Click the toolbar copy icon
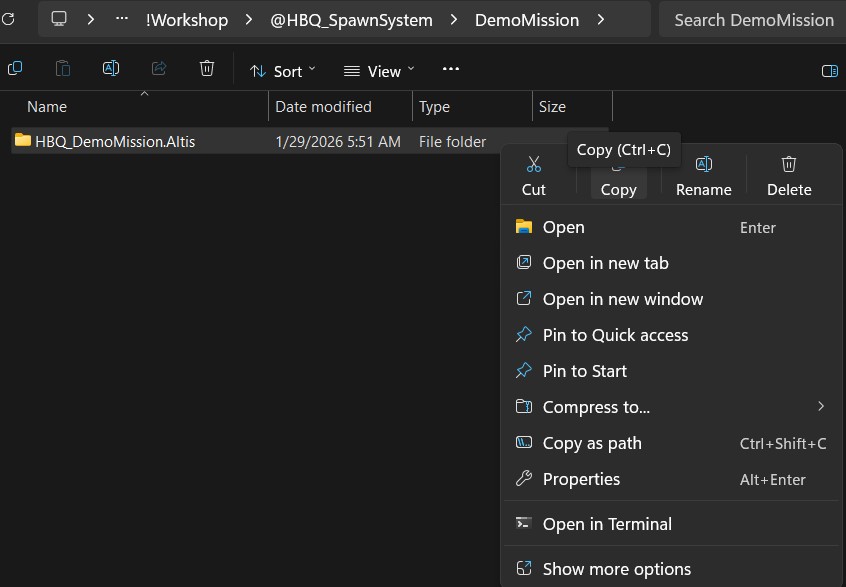The height and width of the screenshot is (587, 846). [15, 69]
